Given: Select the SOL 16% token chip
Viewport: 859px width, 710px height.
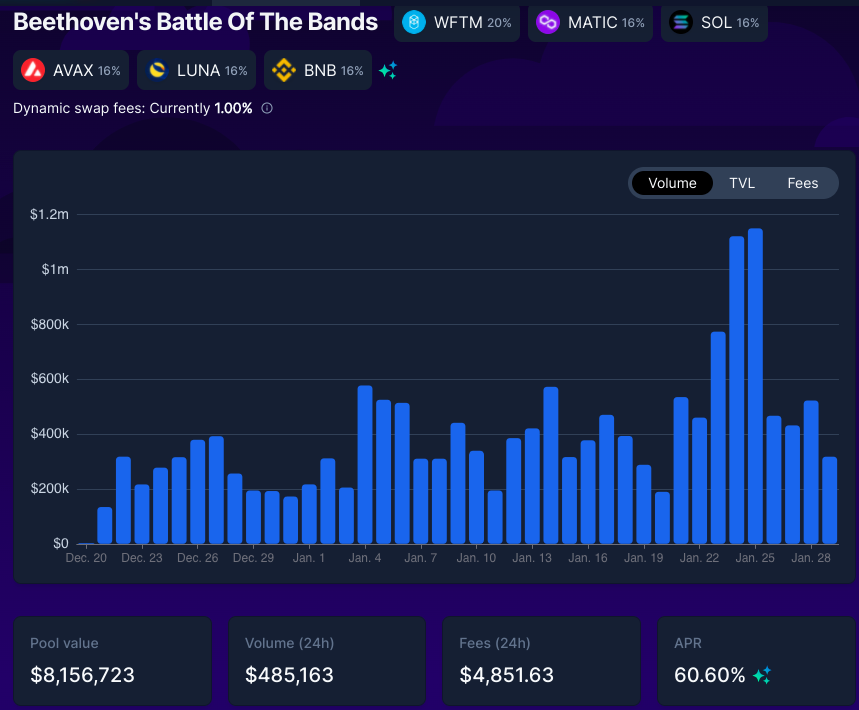Looking at the screenshot, I should [714, 22].
